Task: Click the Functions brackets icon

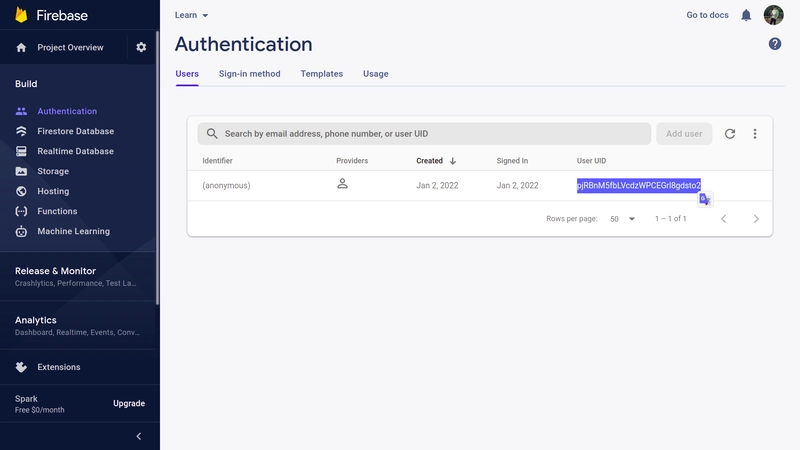Action: click(21, 211)
